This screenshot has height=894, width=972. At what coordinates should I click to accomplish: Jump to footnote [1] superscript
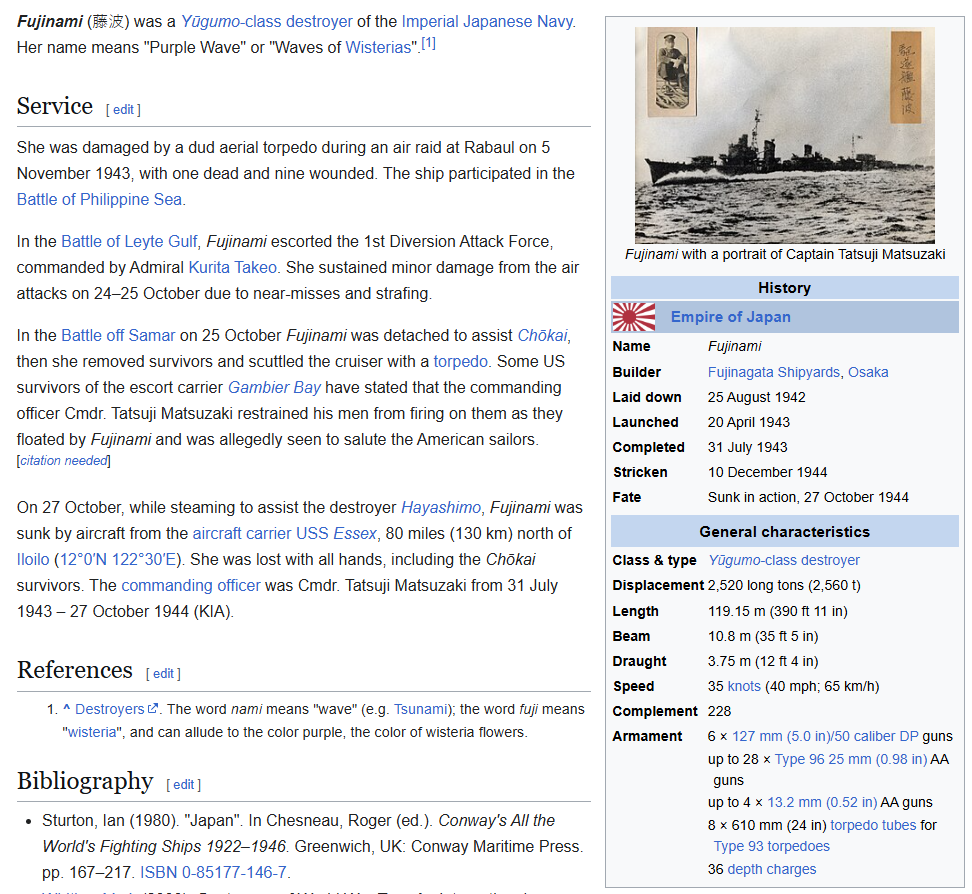(428, 43)
